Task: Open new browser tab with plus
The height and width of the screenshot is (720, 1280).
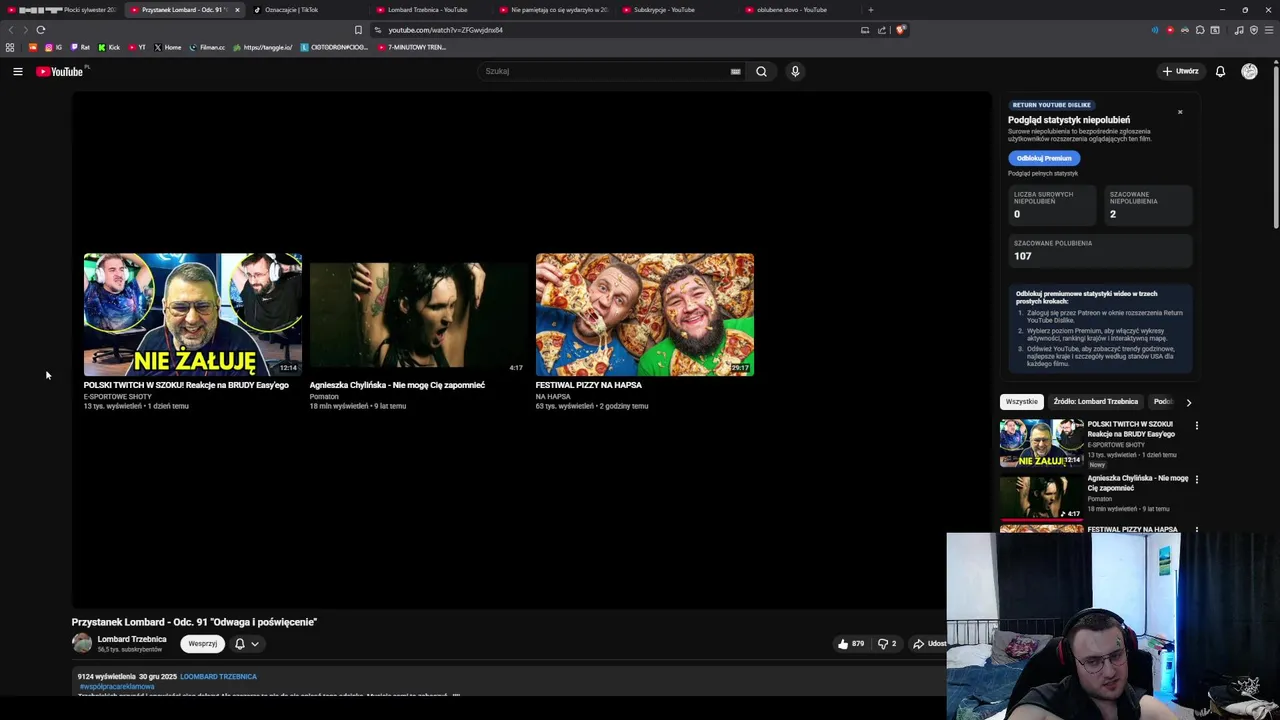Action: (x=870, y=10)
